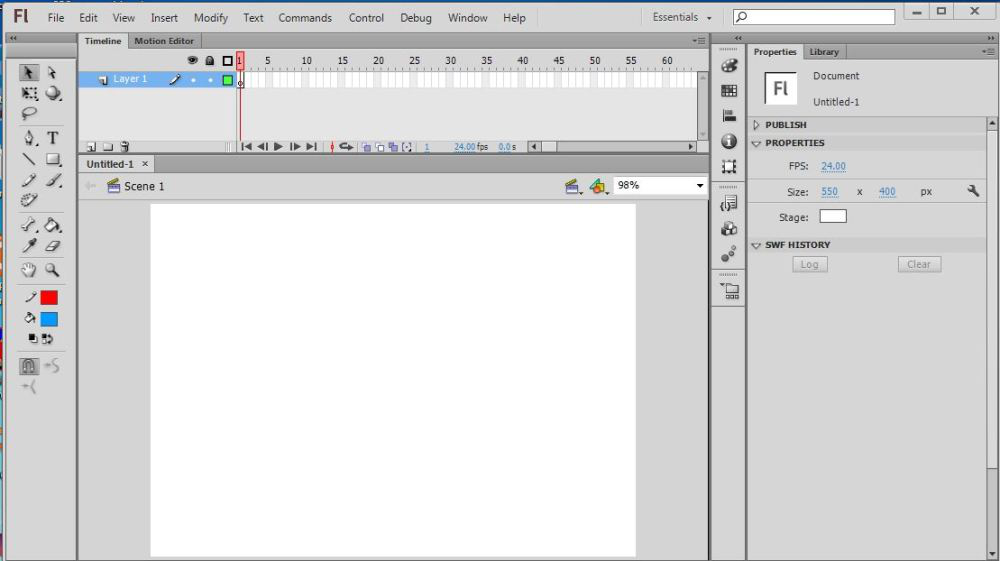This screenshot has width=1000, height=561.
Task: Toggle Layer 1 lock dot
Action: [210, 80]
